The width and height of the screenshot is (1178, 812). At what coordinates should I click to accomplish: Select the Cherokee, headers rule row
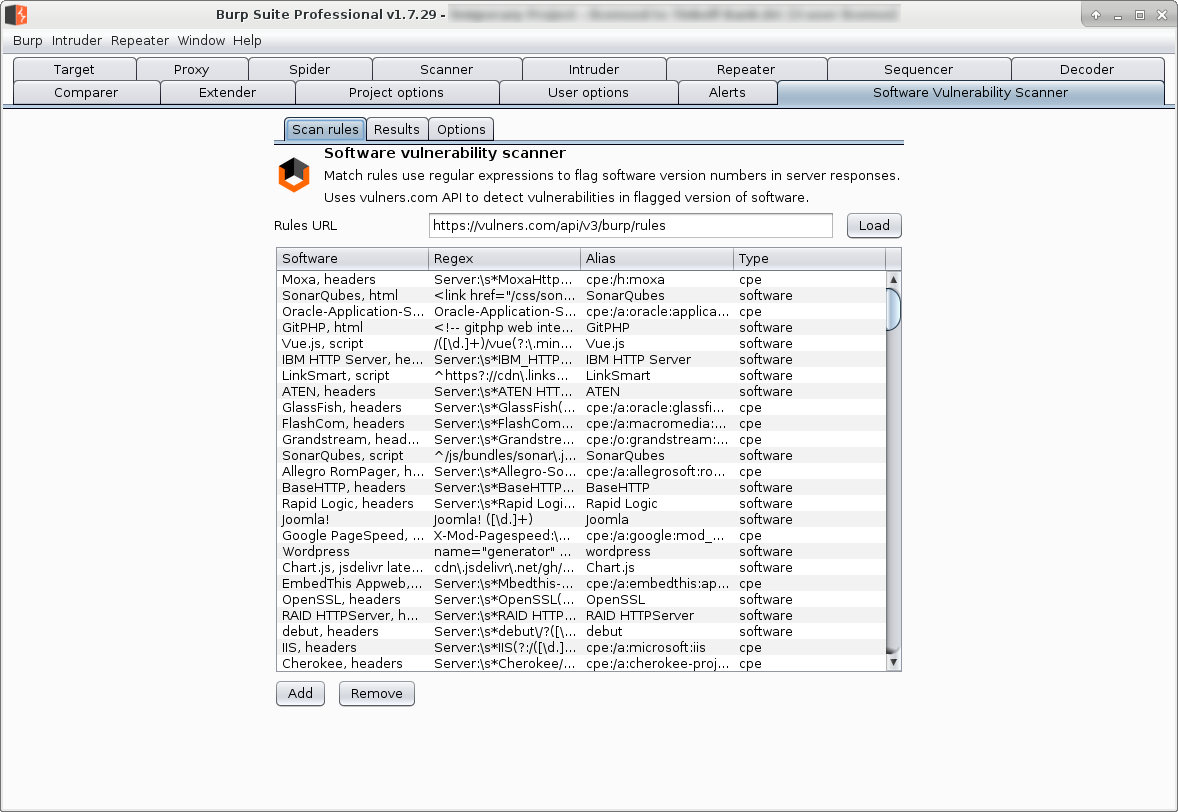tap(581, 663)
